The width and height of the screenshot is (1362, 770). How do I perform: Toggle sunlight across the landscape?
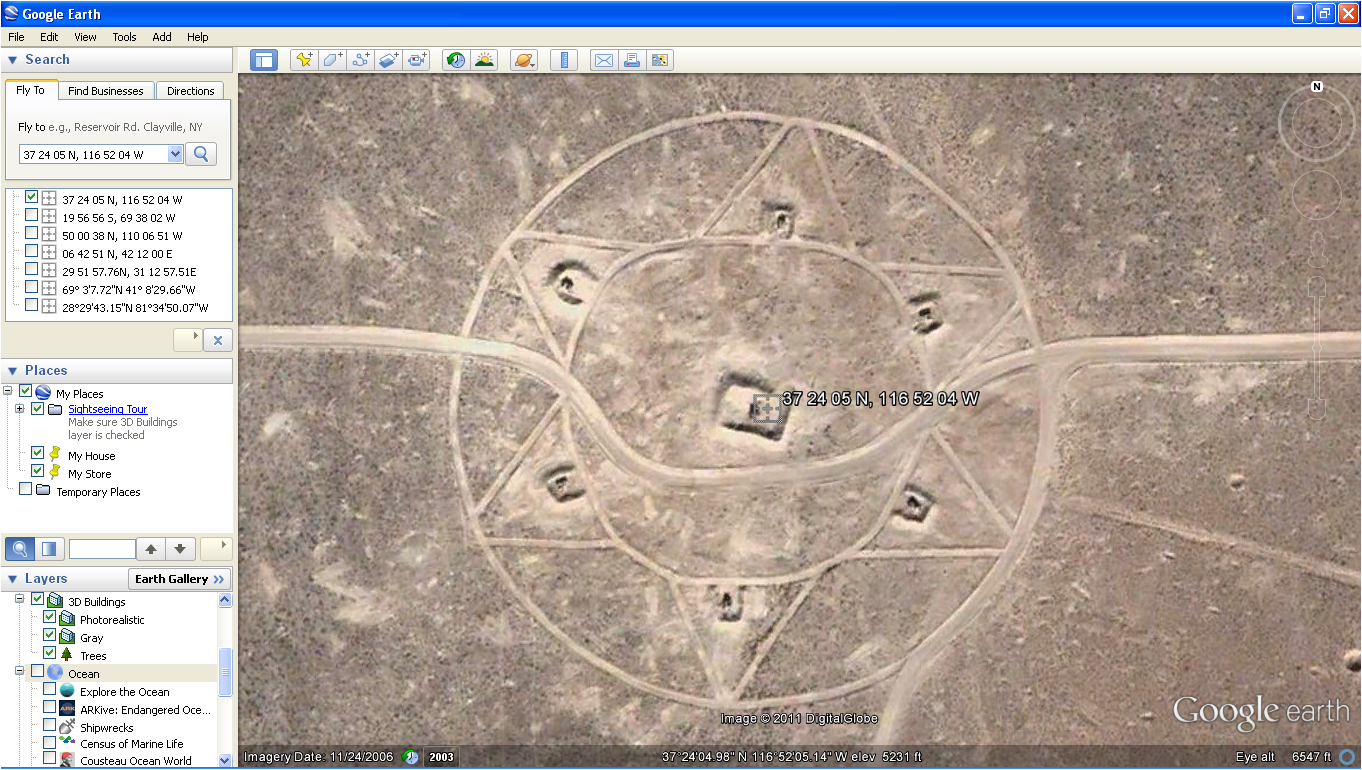click(484, 60)
